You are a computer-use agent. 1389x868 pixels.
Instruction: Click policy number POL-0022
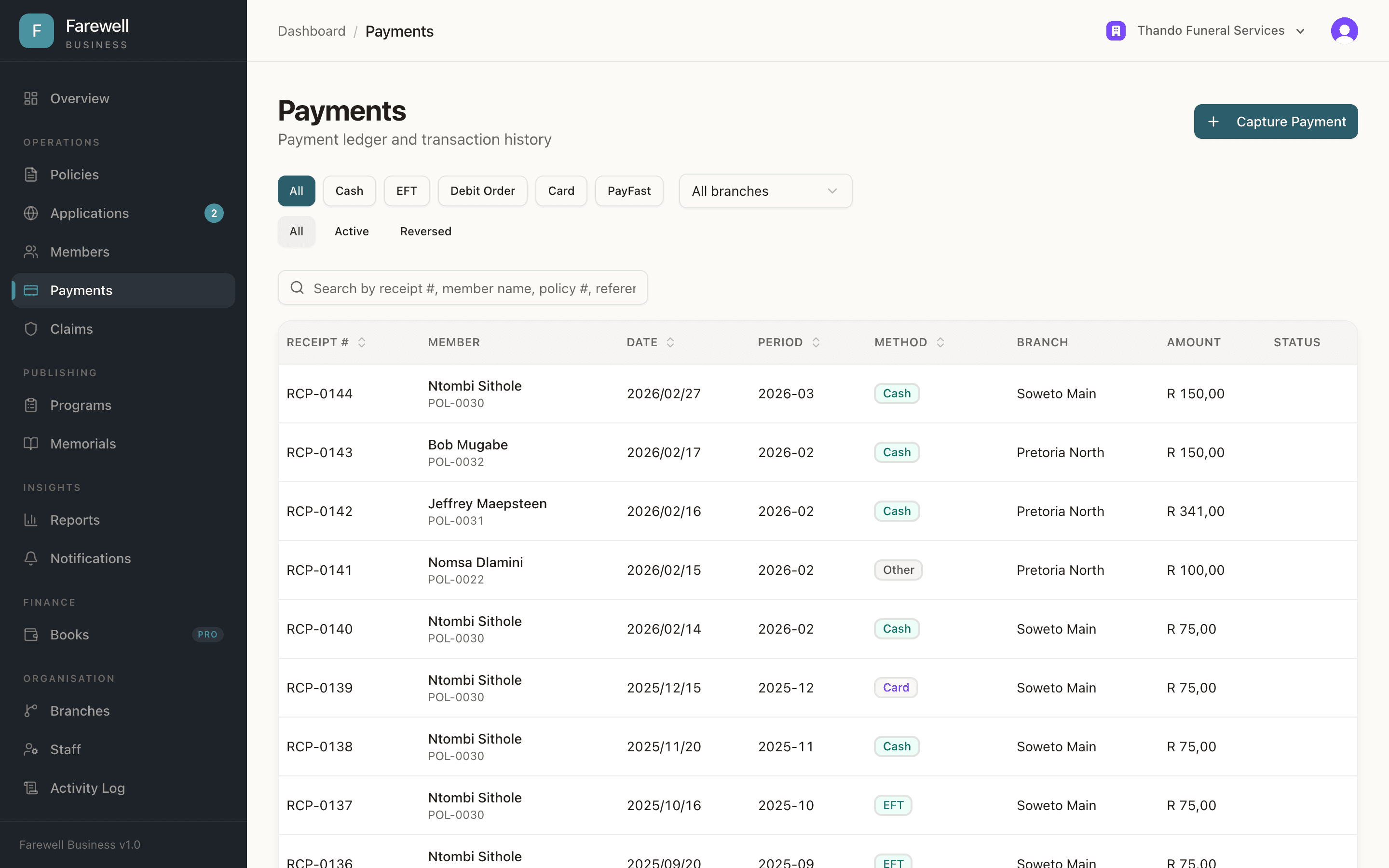click(456, 580)
